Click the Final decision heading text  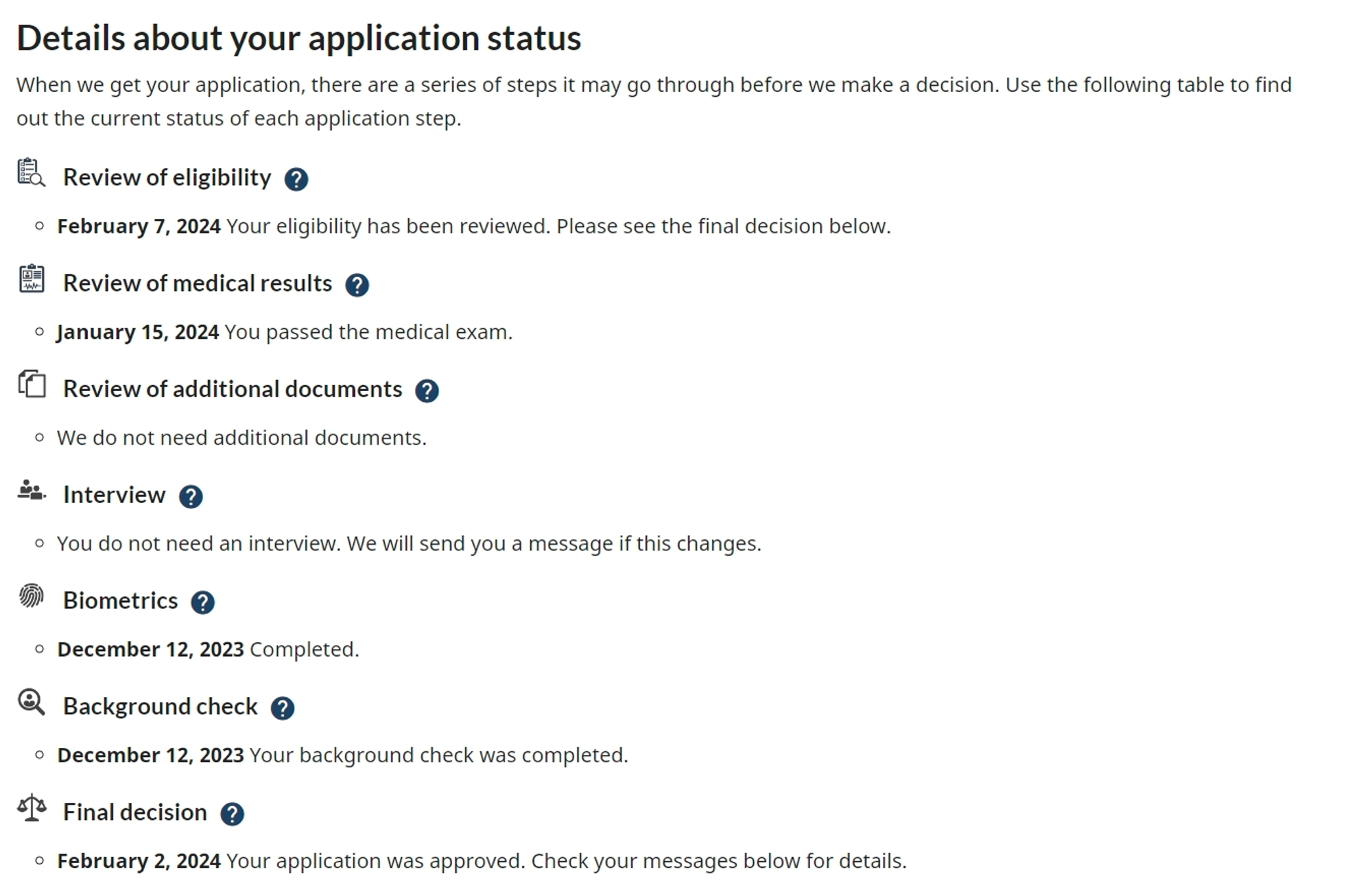pos(134,812)
